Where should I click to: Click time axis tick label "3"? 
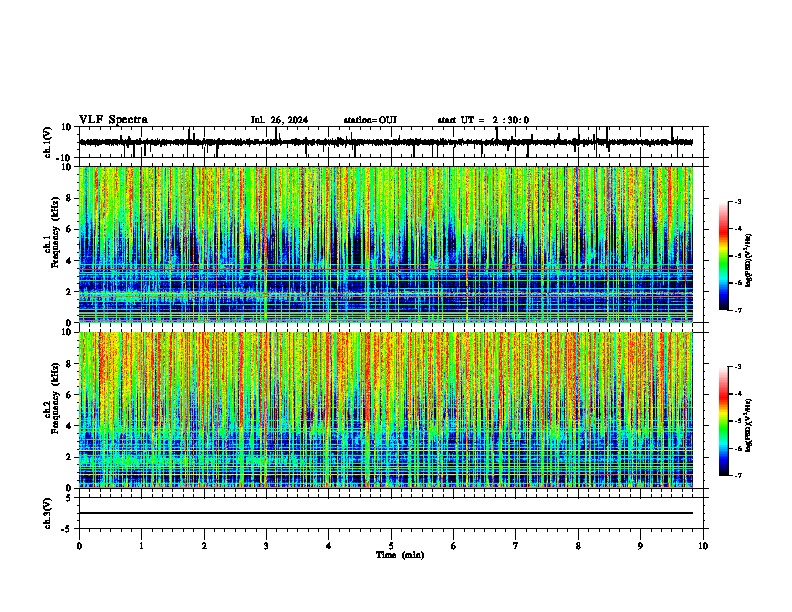click(266, 546)
